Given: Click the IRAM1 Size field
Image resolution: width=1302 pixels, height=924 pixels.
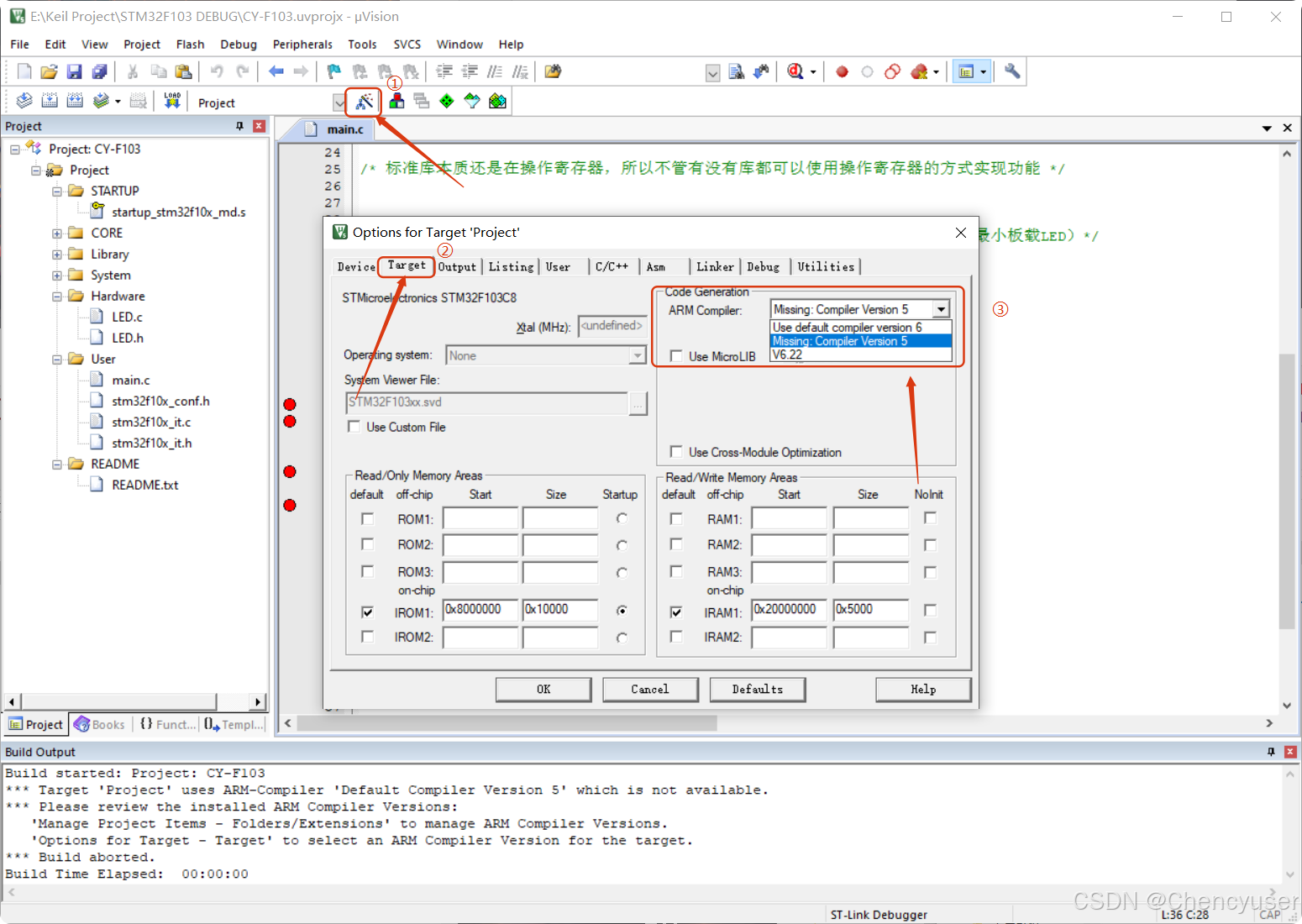Looking at the screenshot, I should (x=871, y=610).
